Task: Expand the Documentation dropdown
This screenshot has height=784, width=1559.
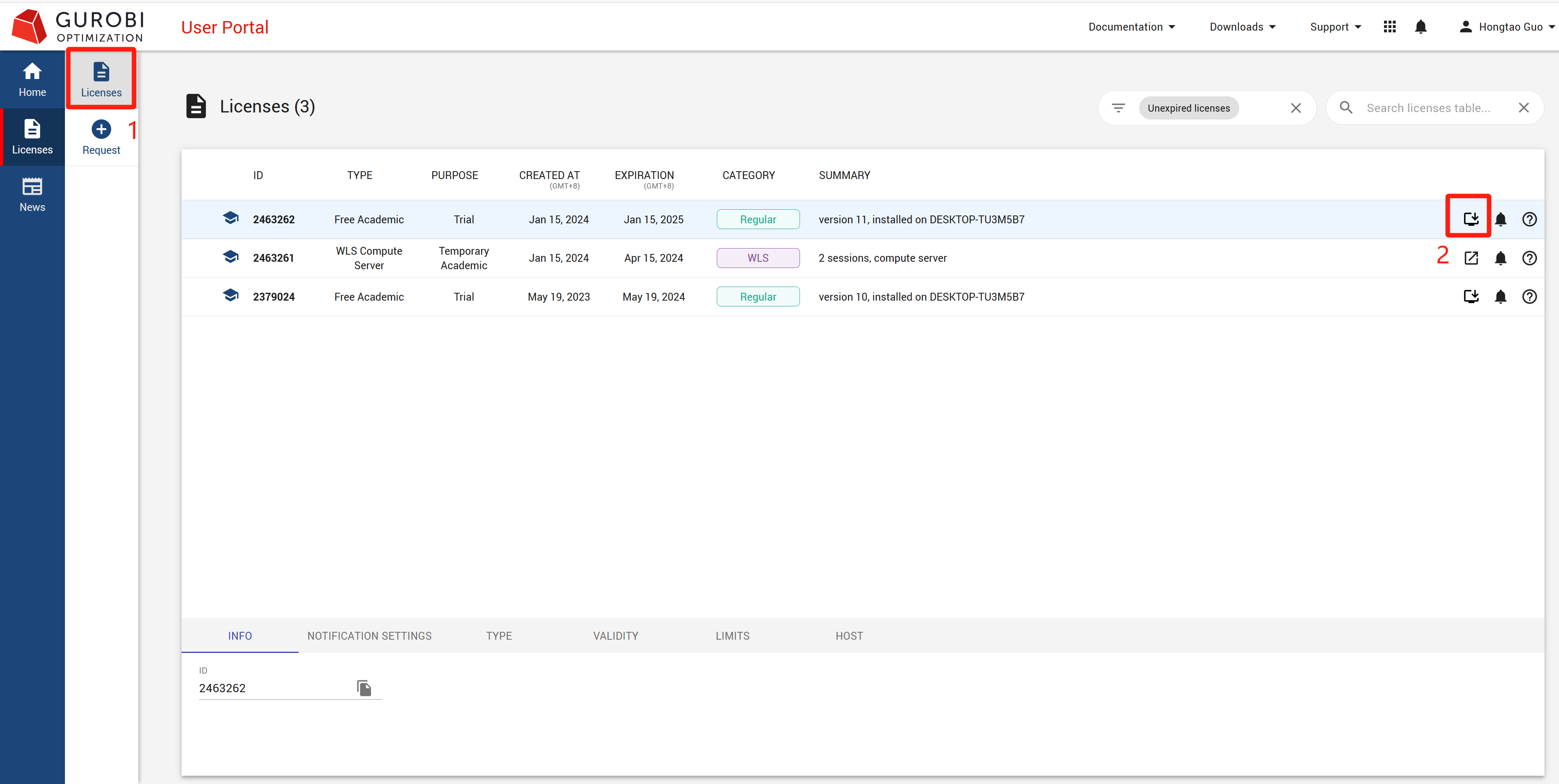Action: pos(1132,26)
